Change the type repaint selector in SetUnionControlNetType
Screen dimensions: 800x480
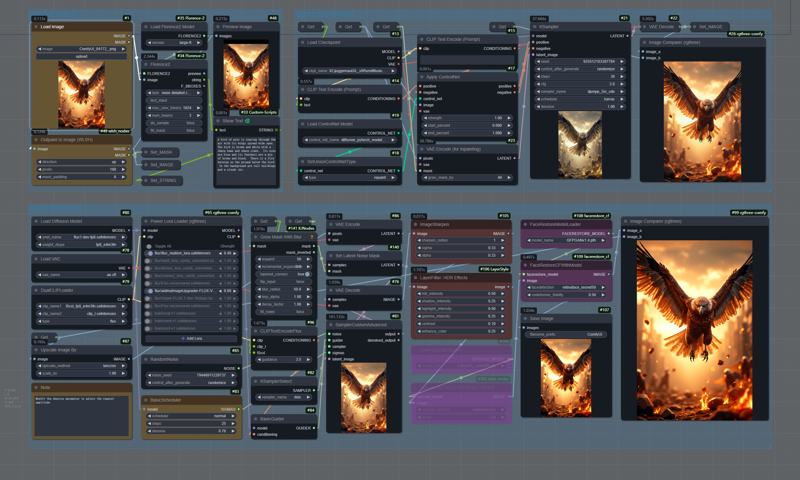350,178
